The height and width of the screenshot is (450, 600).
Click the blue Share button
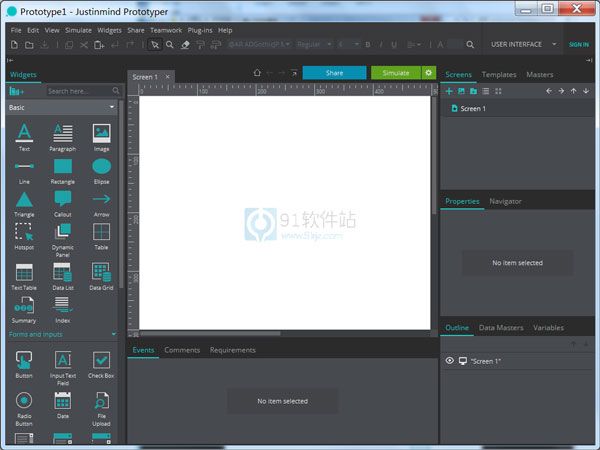[334, 73]
